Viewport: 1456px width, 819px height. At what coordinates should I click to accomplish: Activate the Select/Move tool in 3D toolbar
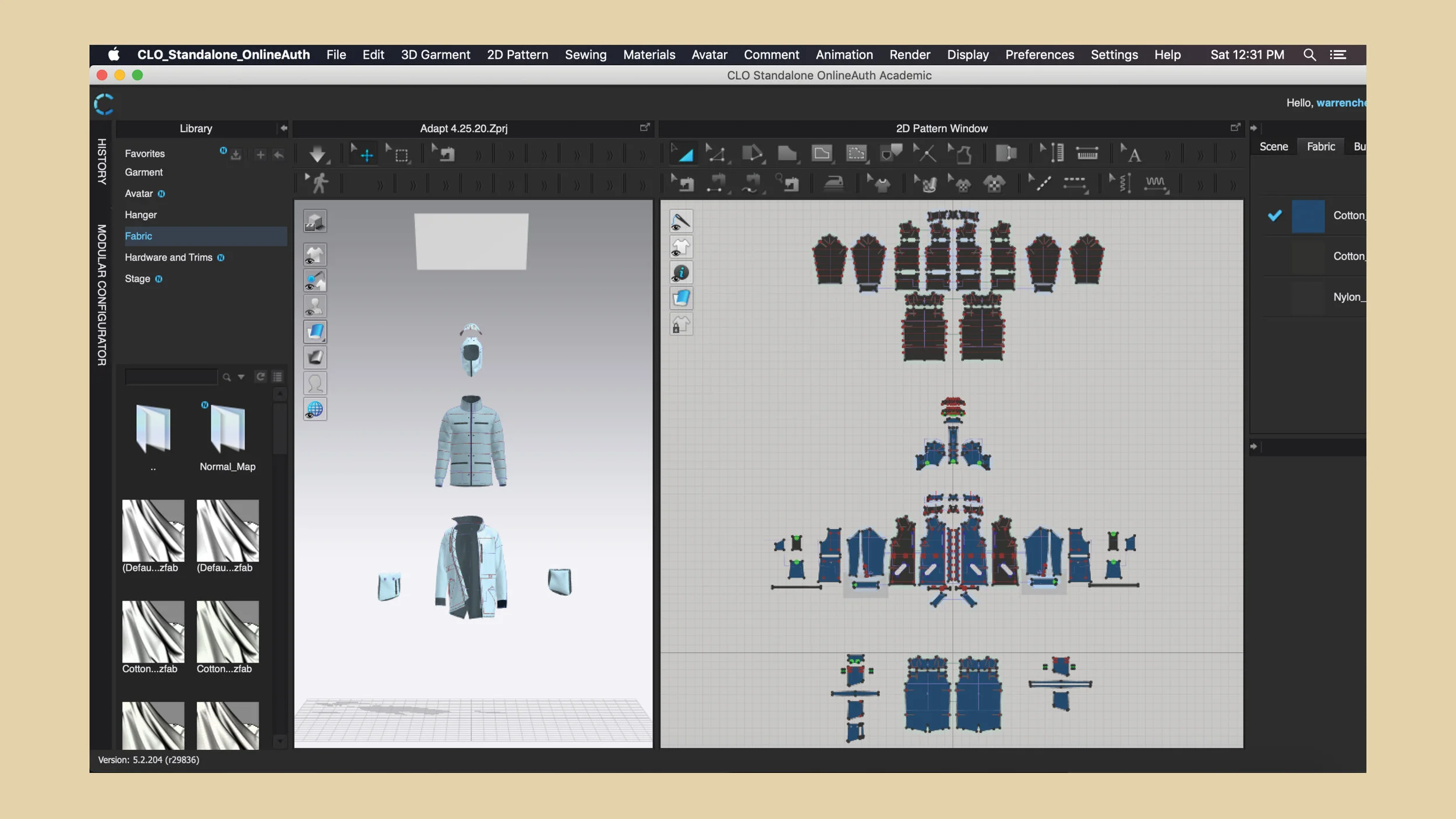tap(365, 154)
